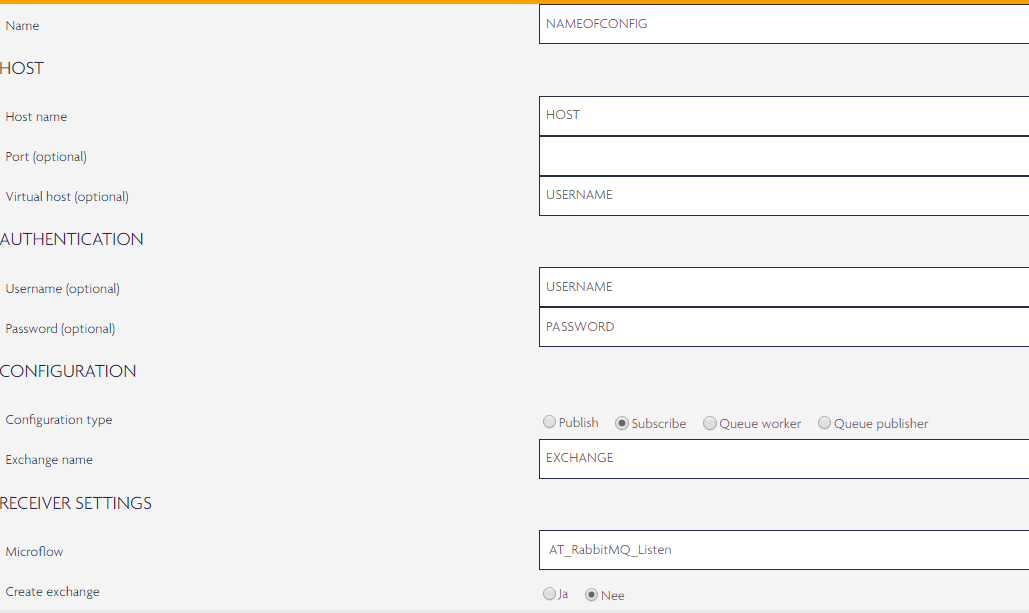Click the Name field label

[22, 26]
